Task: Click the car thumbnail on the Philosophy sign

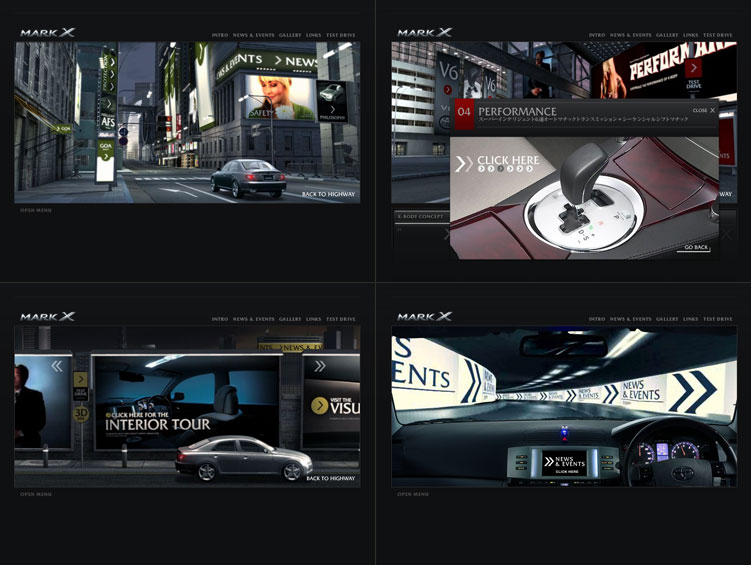Action: 331,92
